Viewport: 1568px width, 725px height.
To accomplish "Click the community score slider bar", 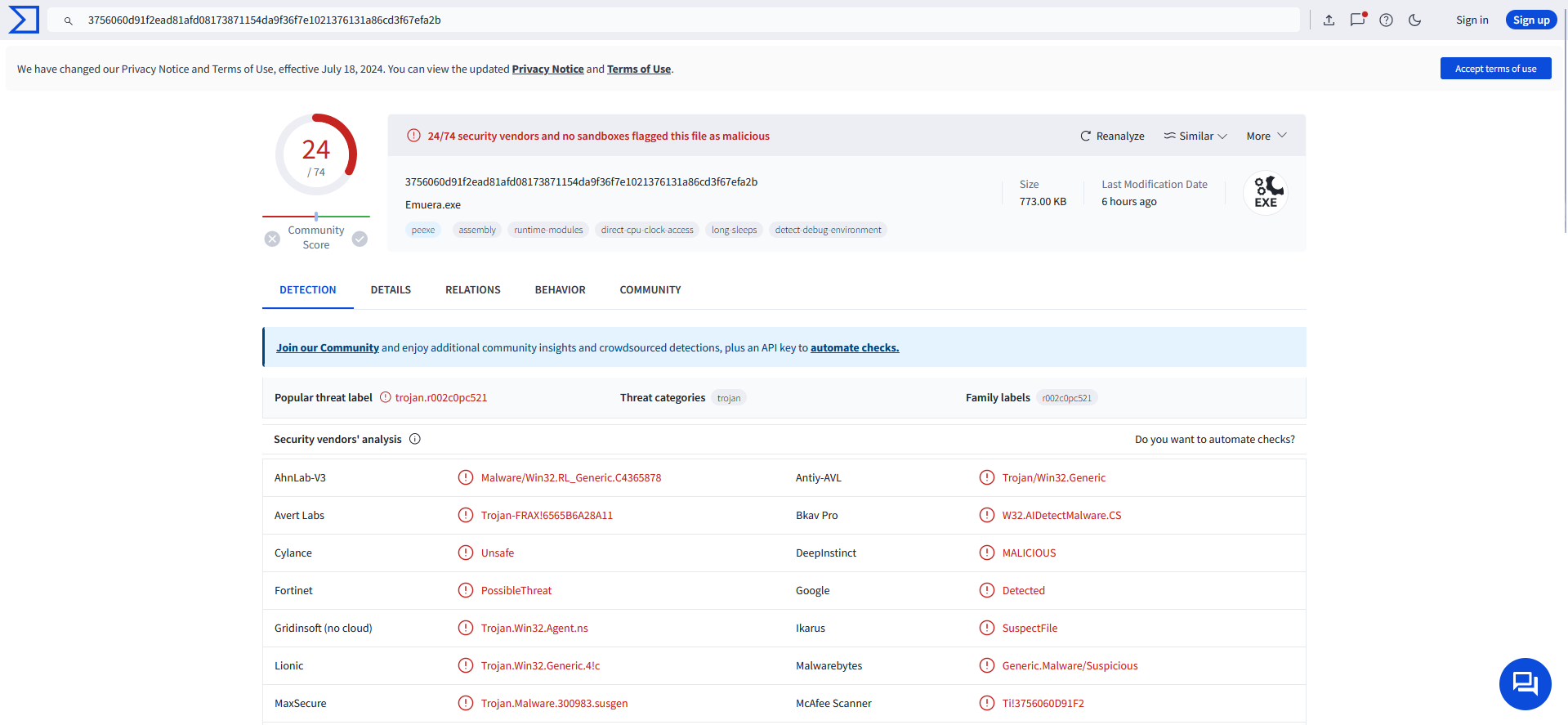I will [316, 217].
